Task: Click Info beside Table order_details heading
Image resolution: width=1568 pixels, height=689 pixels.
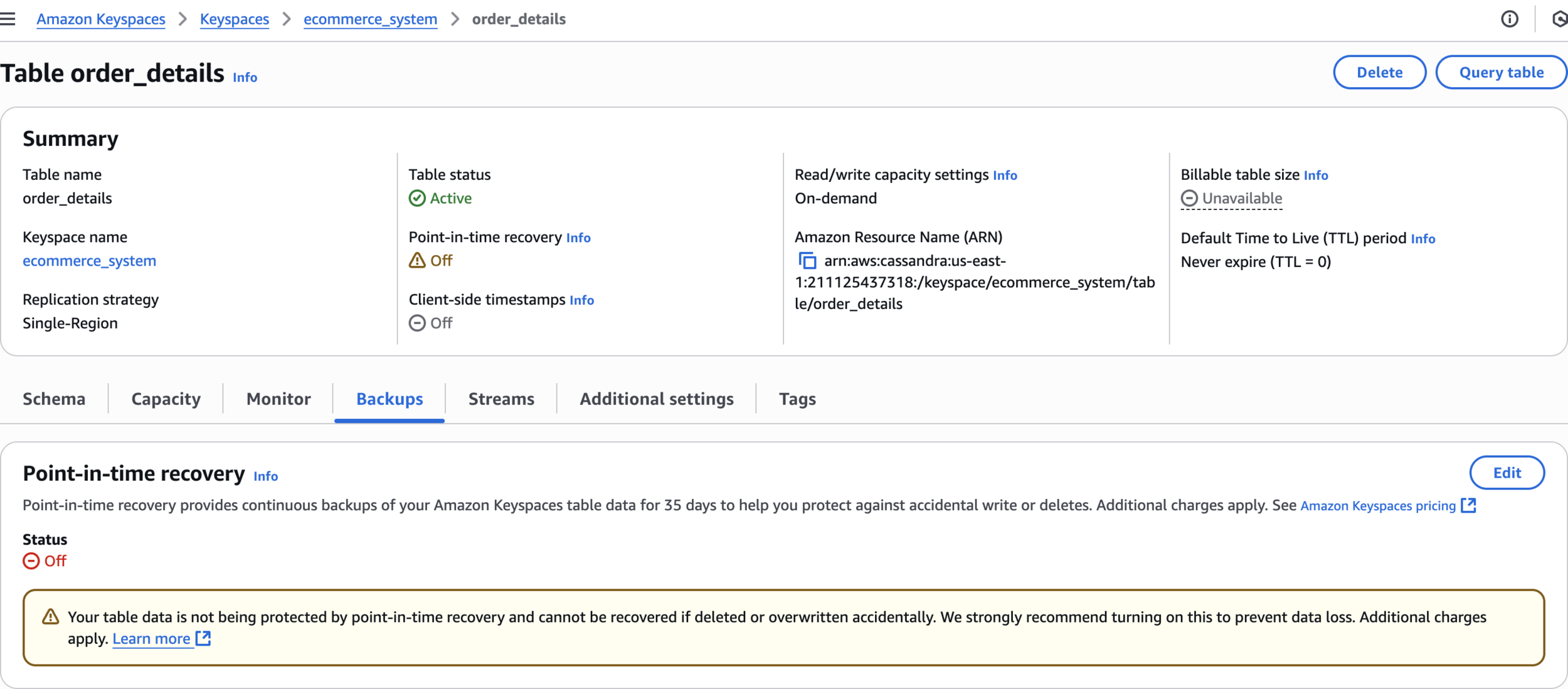Action: pyautogui.click(x=245, y=77)
